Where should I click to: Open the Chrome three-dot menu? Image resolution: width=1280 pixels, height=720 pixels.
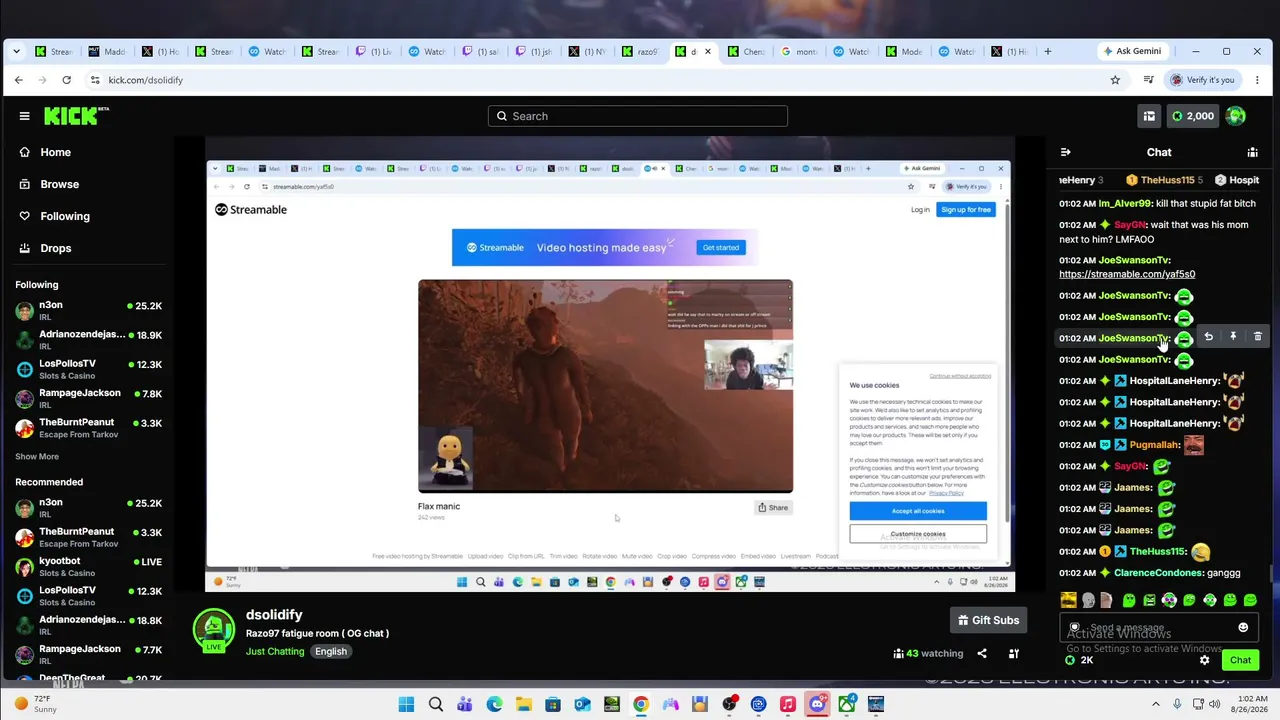tap(1258, 80)
